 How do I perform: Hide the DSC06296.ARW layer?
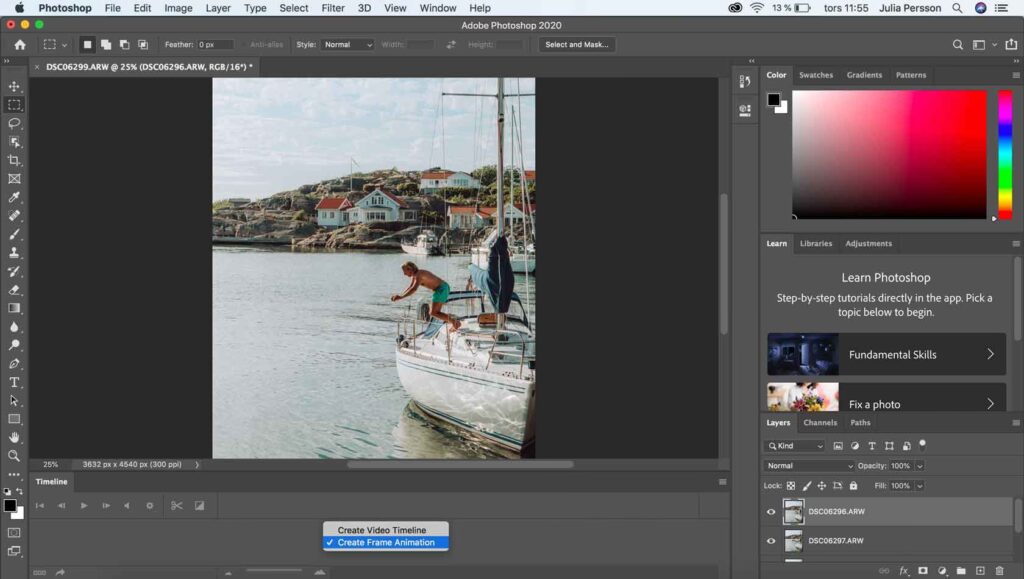771,512
